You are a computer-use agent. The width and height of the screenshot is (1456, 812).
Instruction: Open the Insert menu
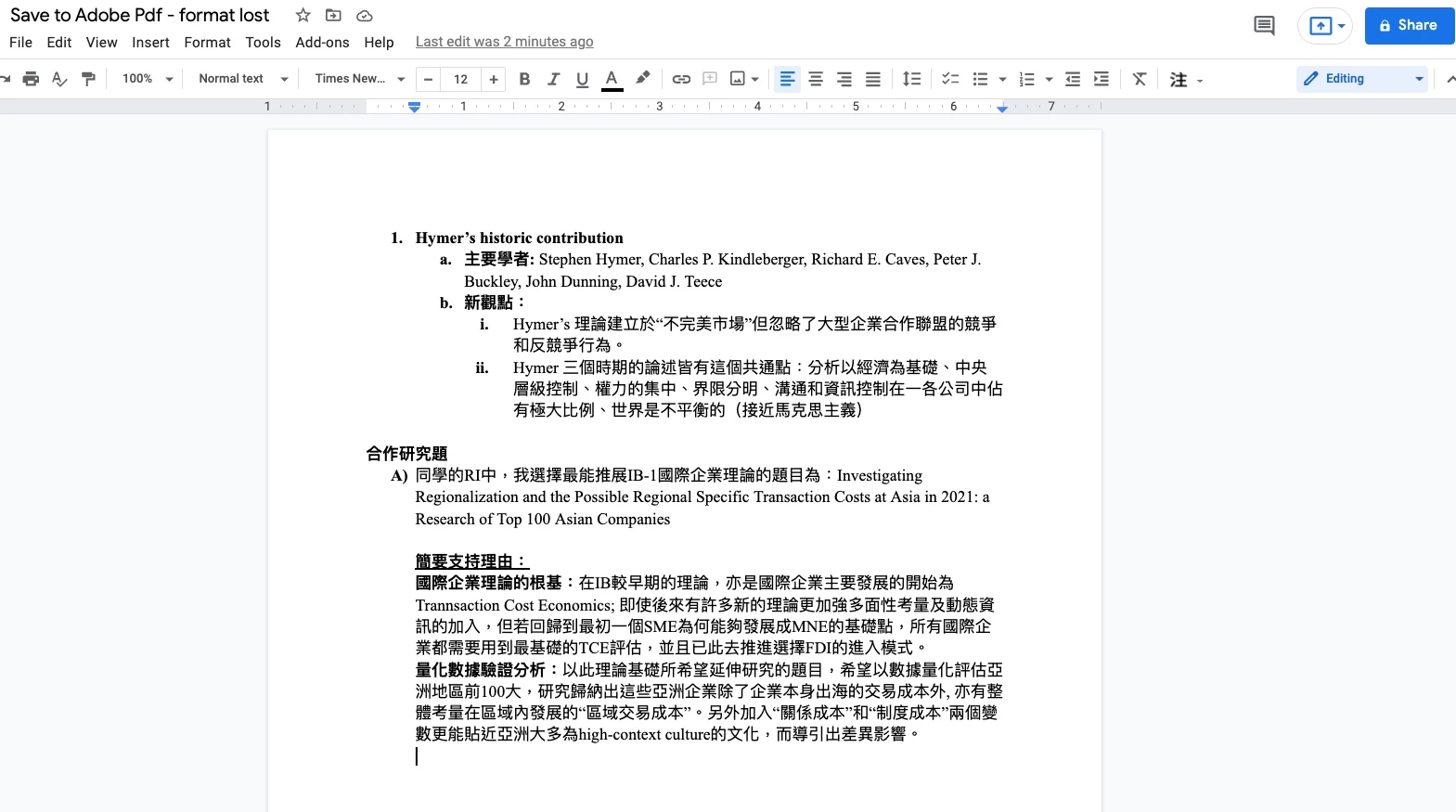coord(150,43)
